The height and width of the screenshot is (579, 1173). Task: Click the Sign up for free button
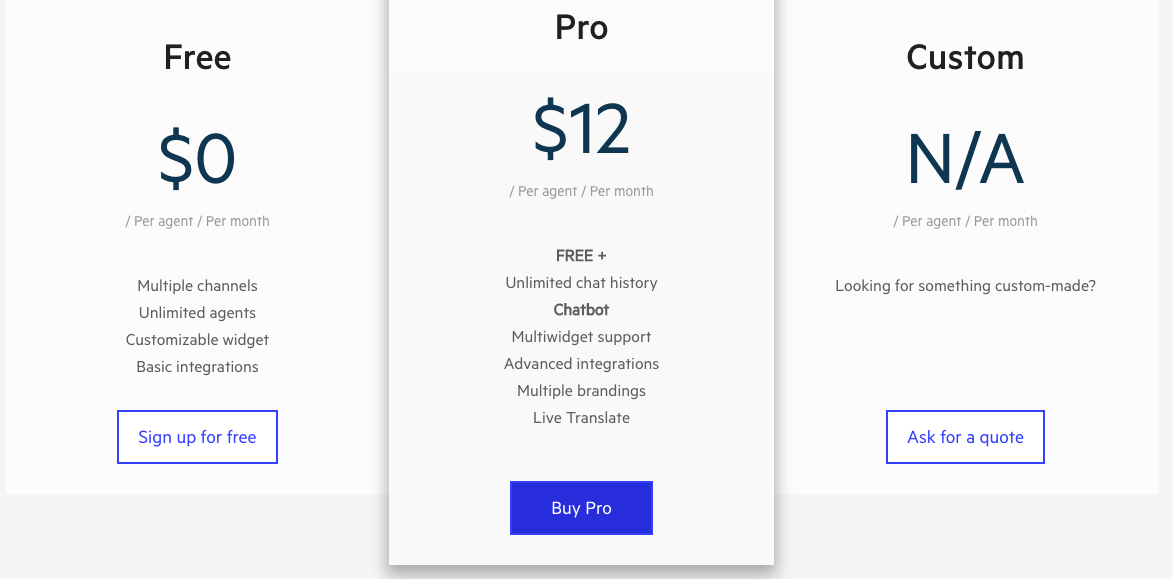pos(197,437)
